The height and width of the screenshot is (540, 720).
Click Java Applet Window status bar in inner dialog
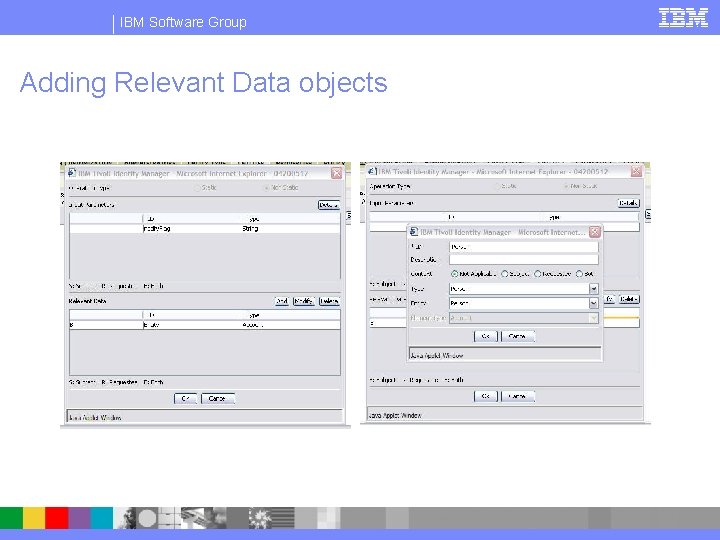505,355
